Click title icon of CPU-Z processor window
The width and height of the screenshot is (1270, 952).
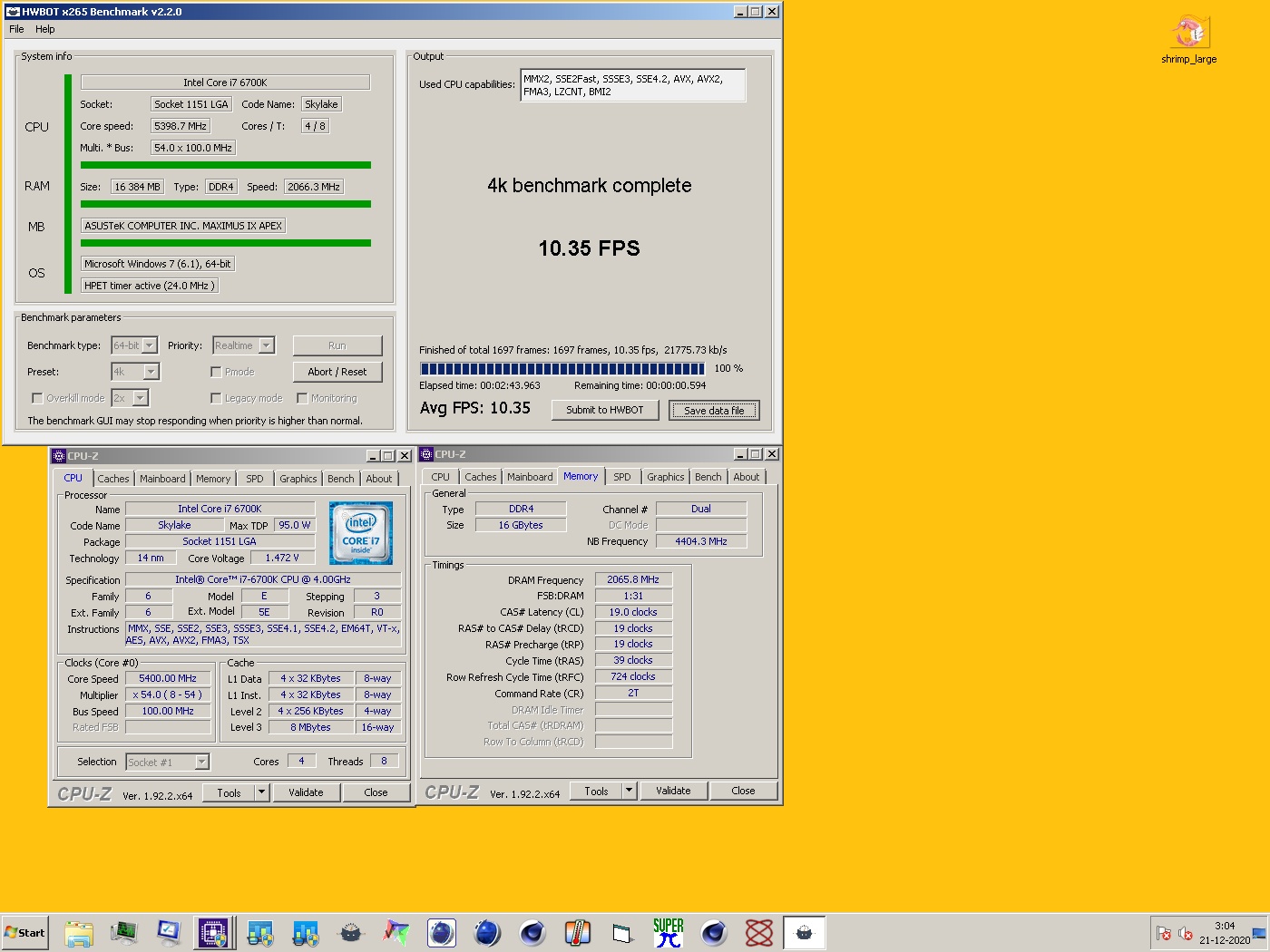(x=59, y=456)
